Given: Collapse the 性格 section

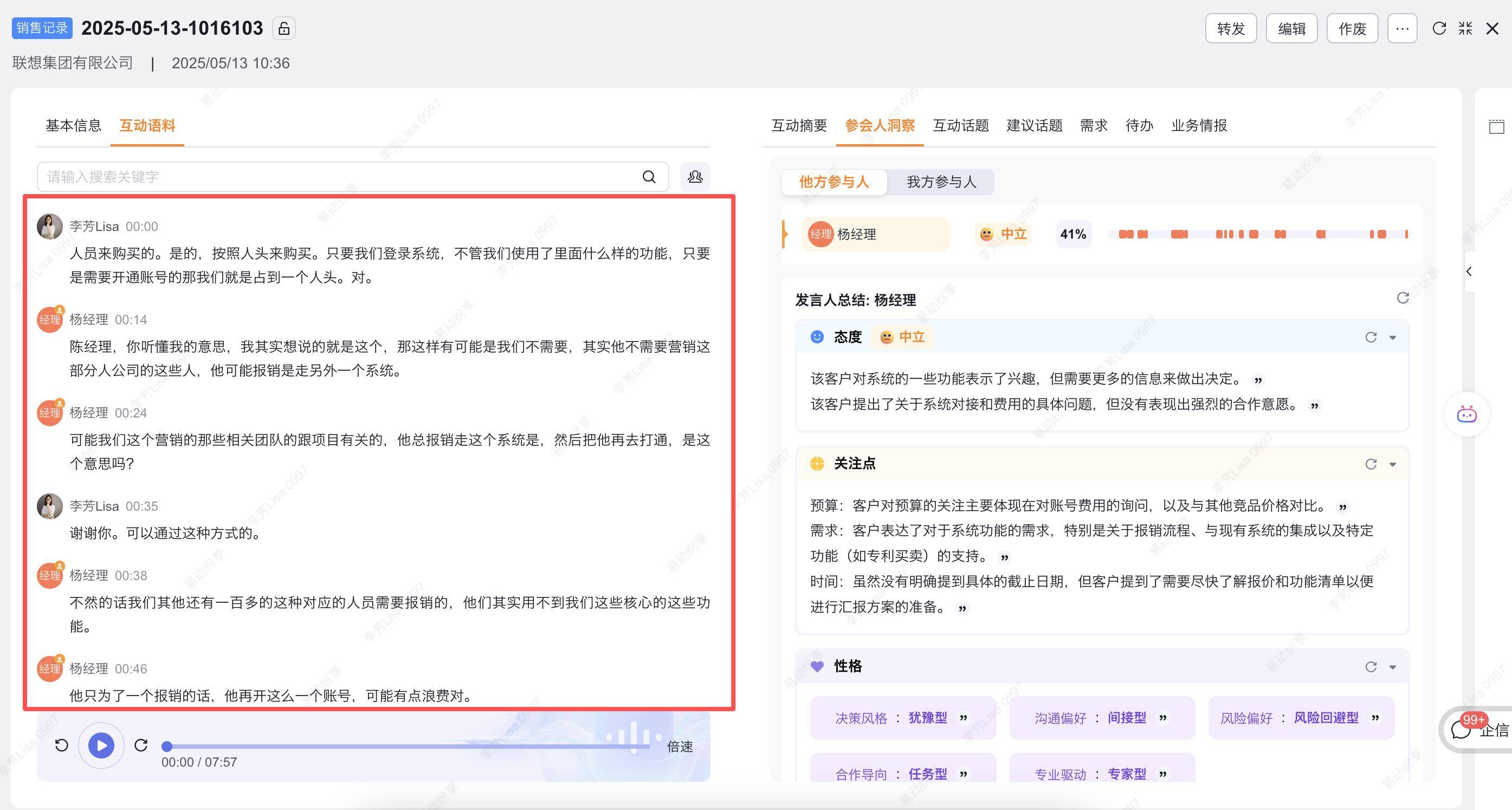Looking at the screenshot, I should pyautogui.click(x=1392, y=667).
